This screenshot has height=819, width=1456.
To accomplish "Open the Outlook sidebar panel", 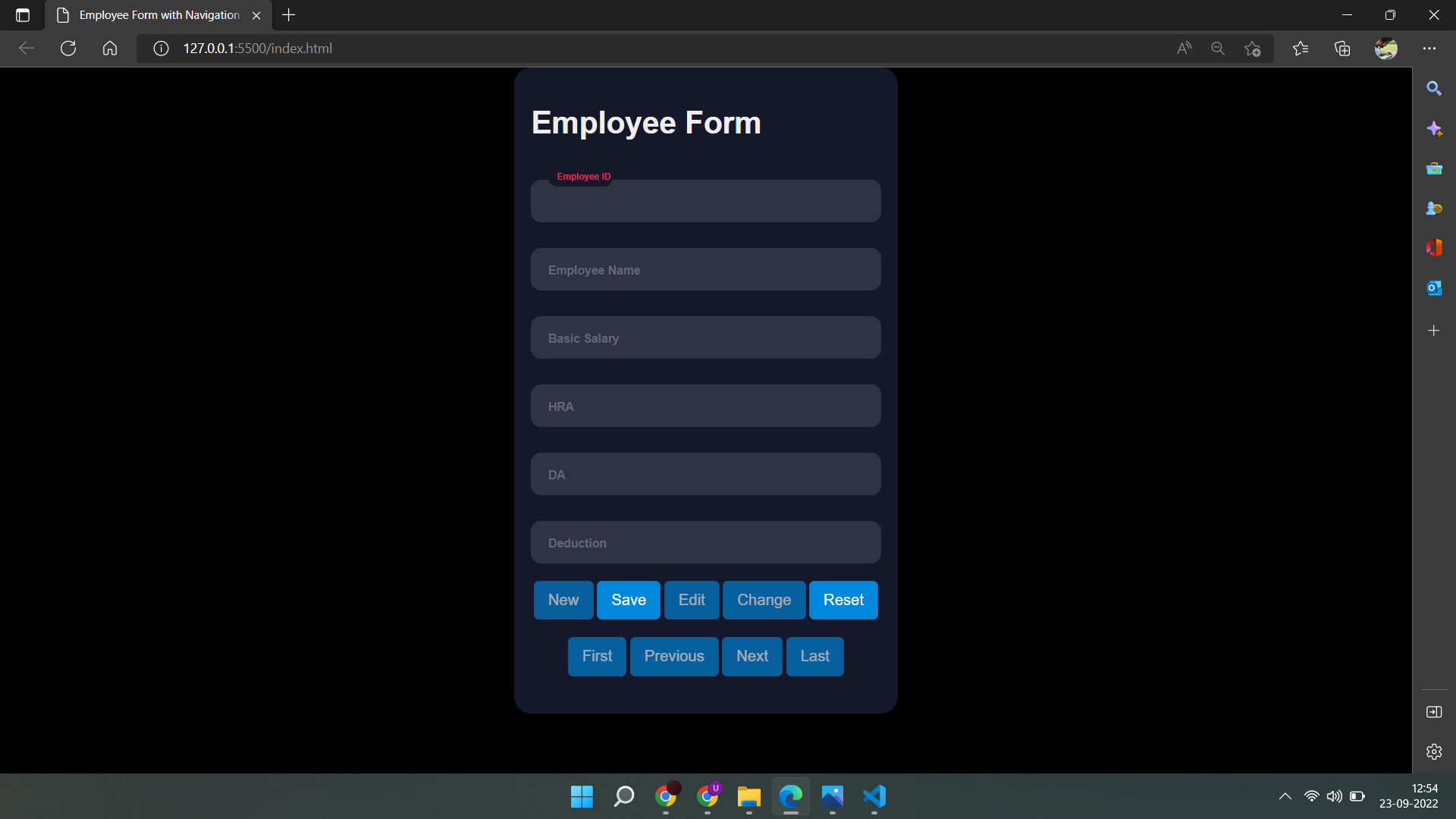I will [x=1434, y=288].
